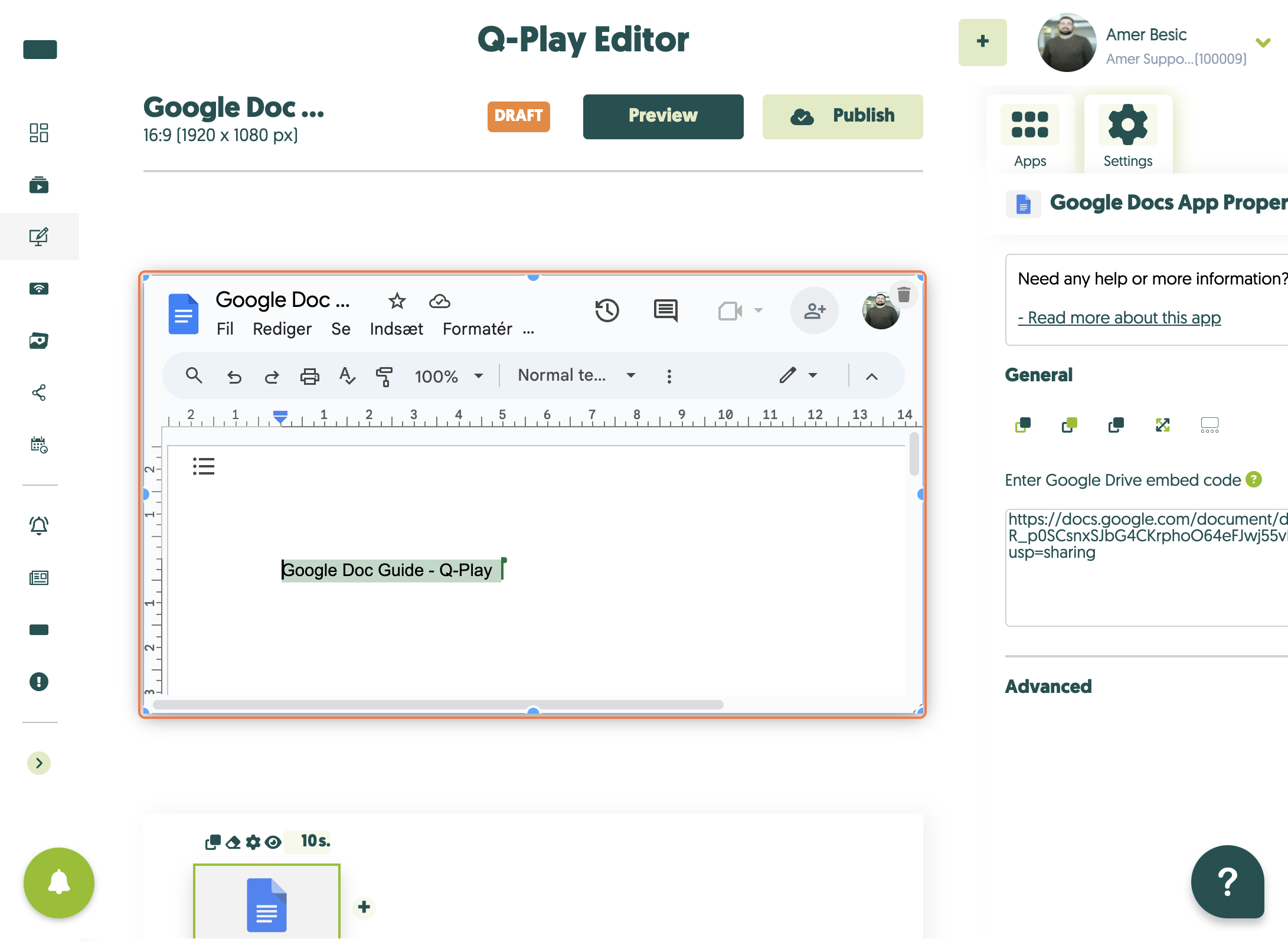This screenshot has width=1288, height=942.
Task: Click the fit-to-screen expand arrows icon
Action: point(1163,425)
